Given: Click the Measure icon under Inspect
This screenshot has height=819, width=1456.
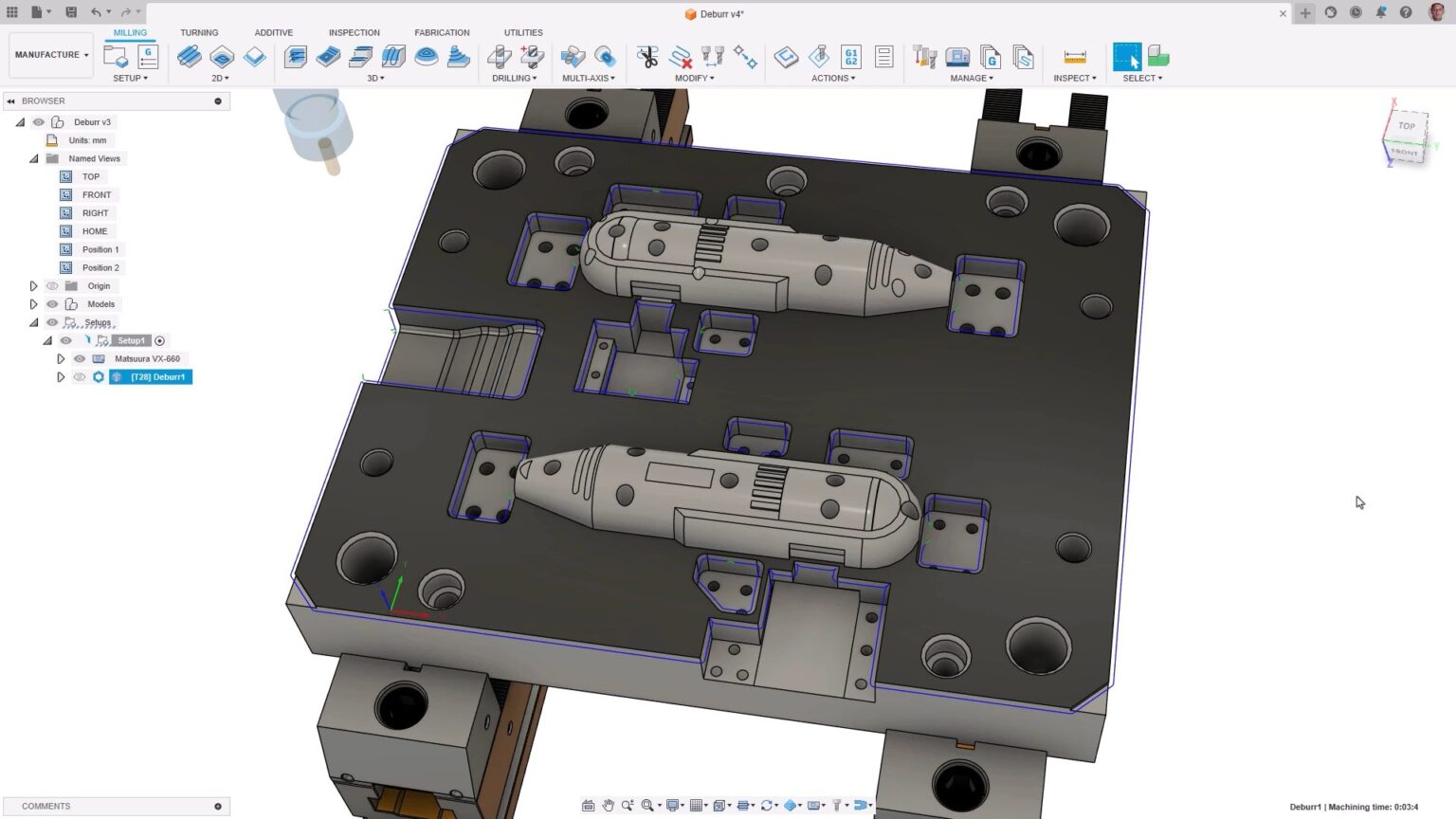Looking at the screenshot, I should [1075, 55].
